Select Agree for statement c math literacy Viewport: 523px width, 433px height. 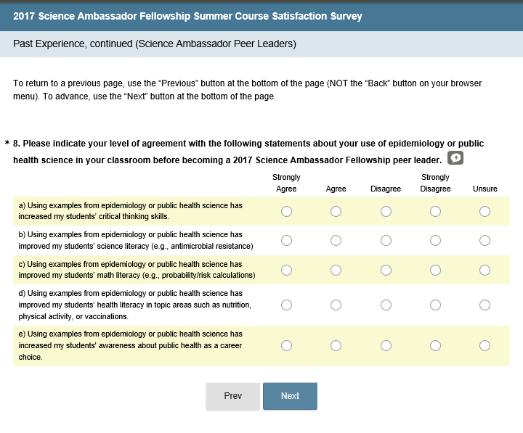pos(336,270)
